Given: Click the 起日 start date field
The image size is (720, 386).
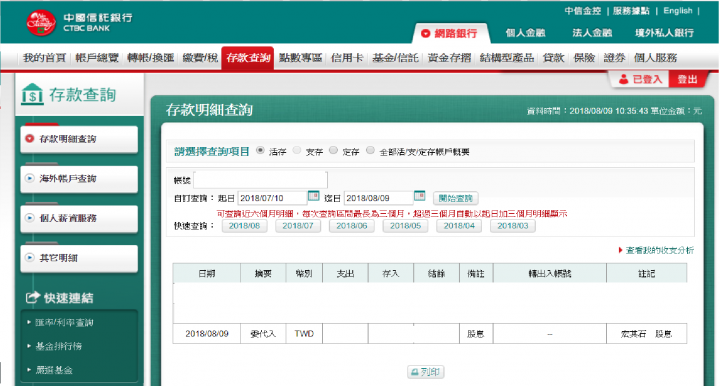Looking at the screenshot, I should [272, 198].
